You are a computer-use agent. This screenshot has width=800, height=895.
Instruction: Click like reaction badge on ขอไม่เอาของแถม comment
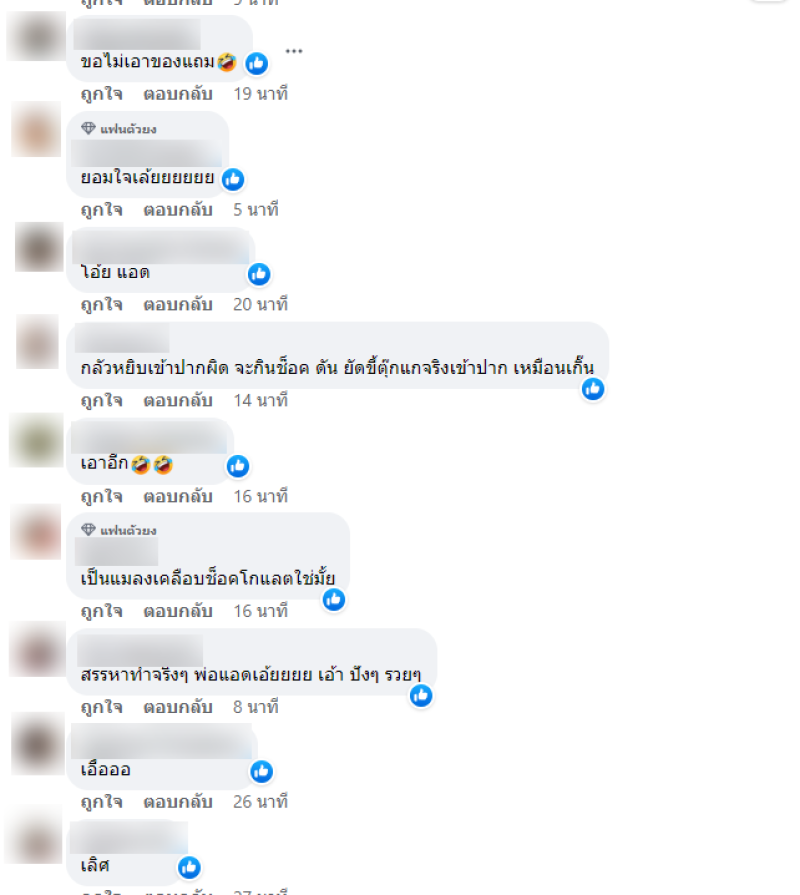tap(257, 63)
